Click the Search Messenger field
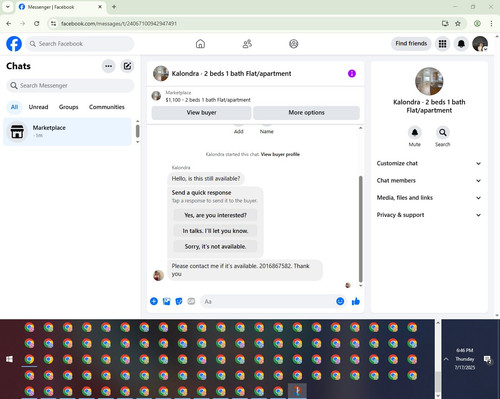500x399 pixels. [70, 86]
